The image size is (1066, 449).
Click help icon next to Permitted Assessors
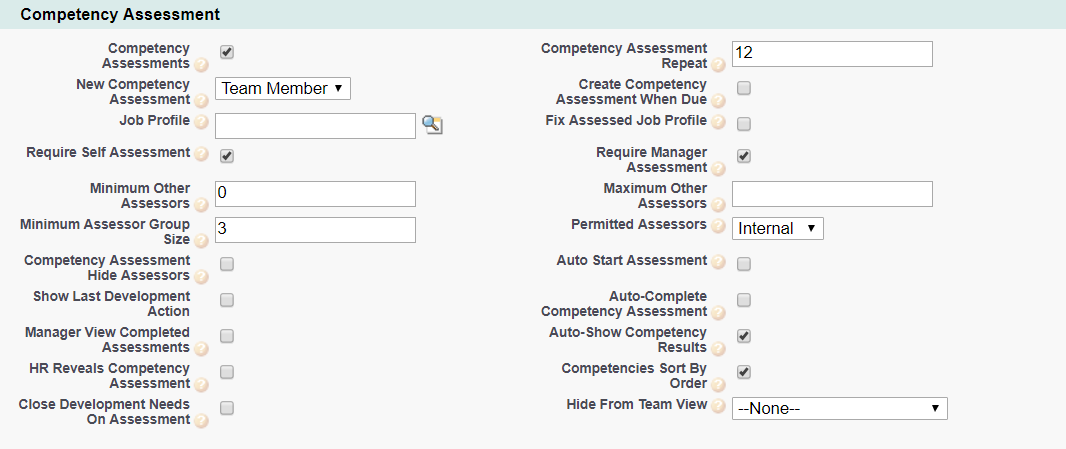[x=718, y=227]
